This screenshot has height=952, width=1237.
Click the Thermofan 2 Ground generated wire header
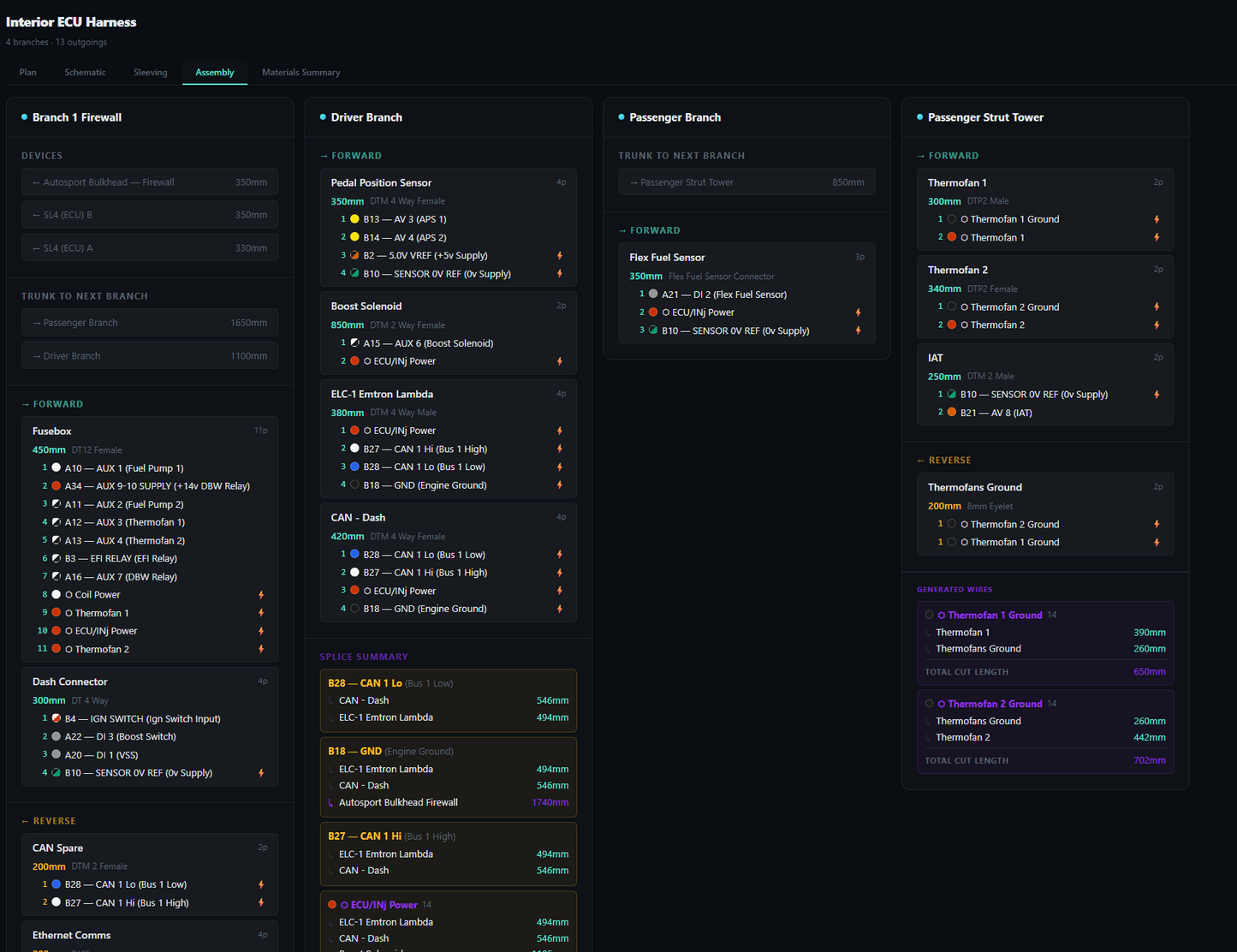point(991,704)
